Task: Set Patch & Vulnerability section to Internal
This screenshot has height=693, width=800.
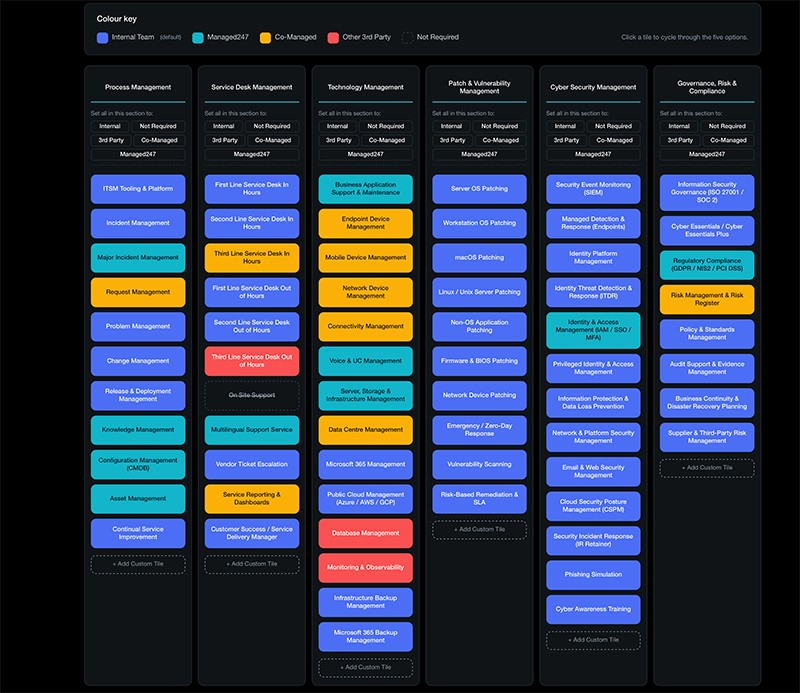Action: [x=451, y=126]
